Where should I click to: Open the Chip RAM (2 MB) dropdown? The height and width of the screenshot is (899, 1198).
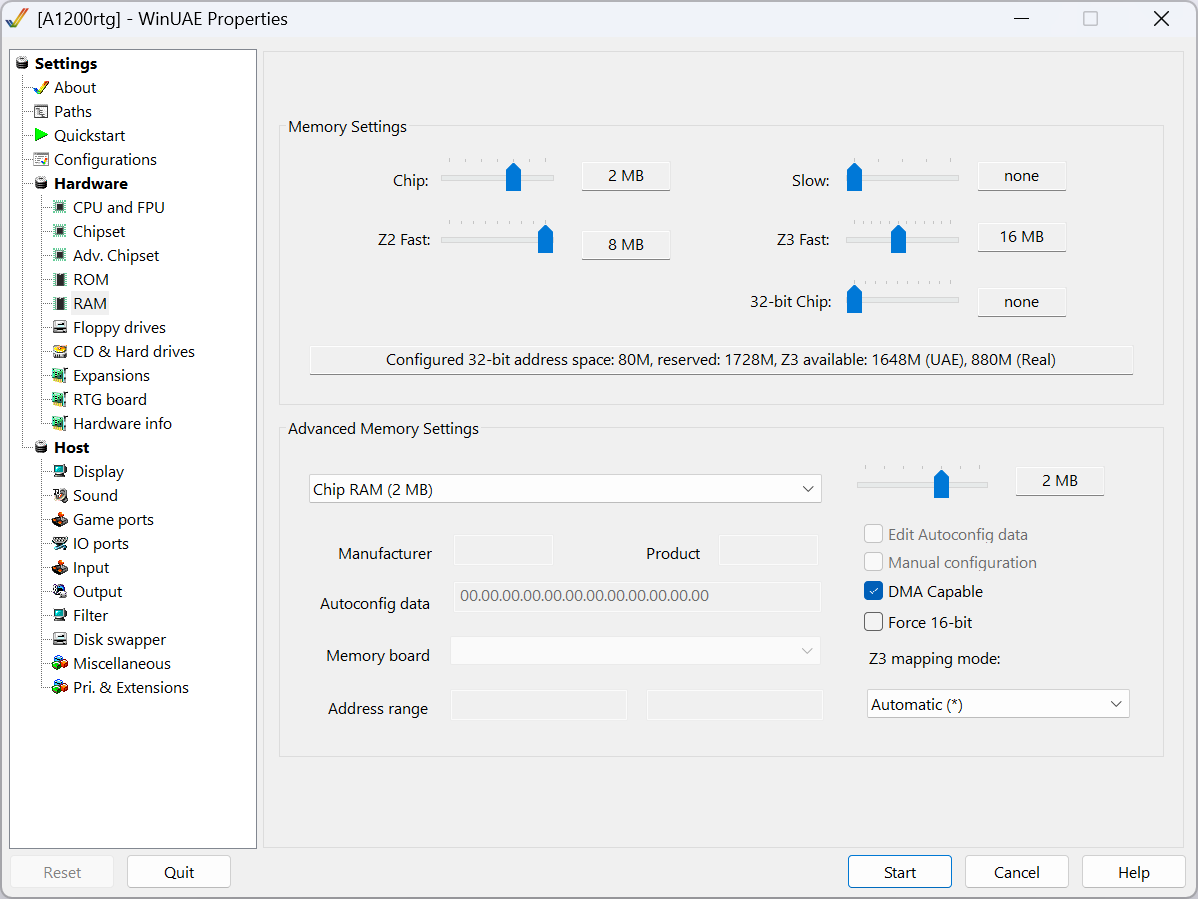click(565, 489)
